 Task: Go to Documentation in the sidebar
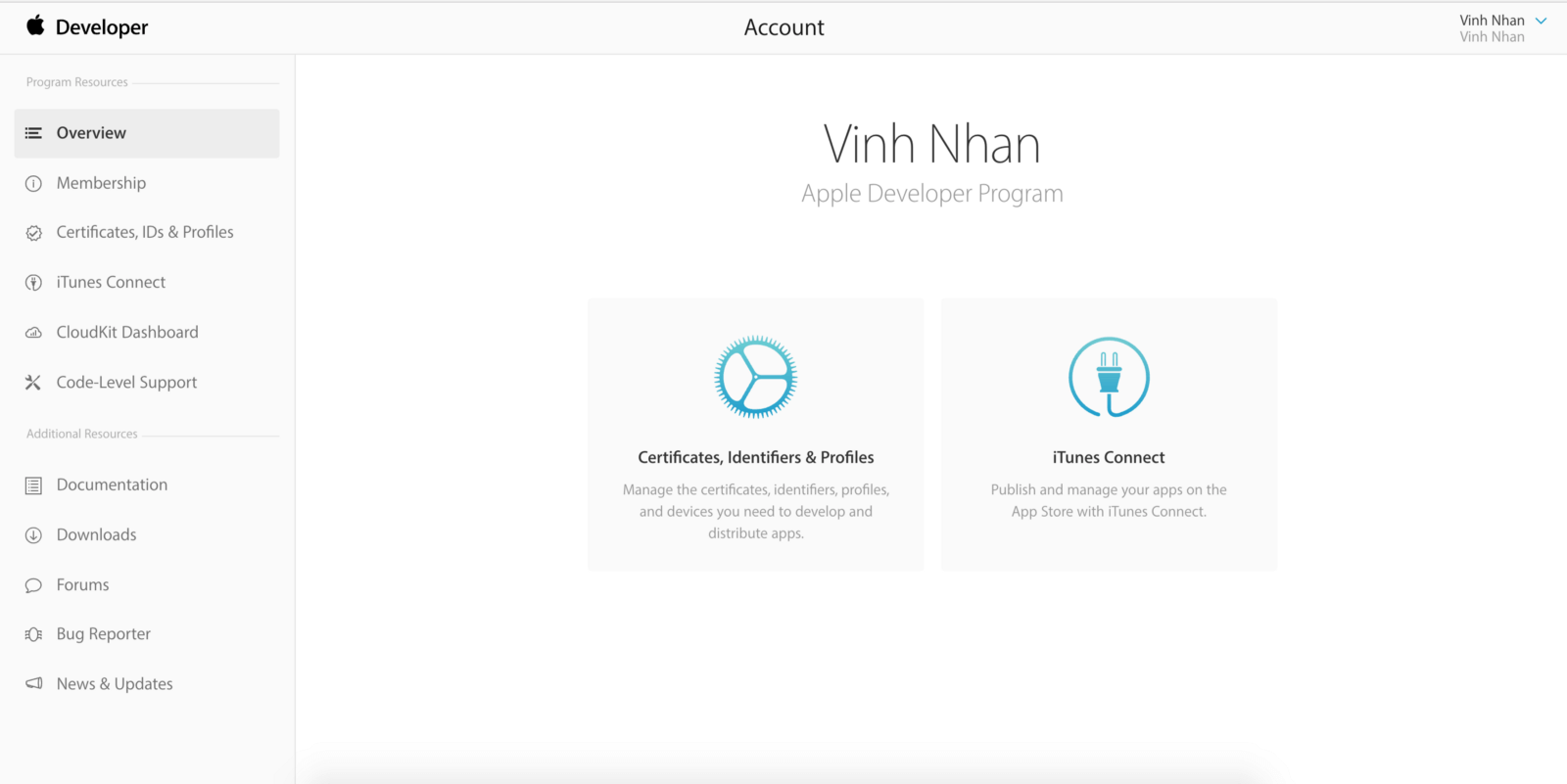[112, 484]
